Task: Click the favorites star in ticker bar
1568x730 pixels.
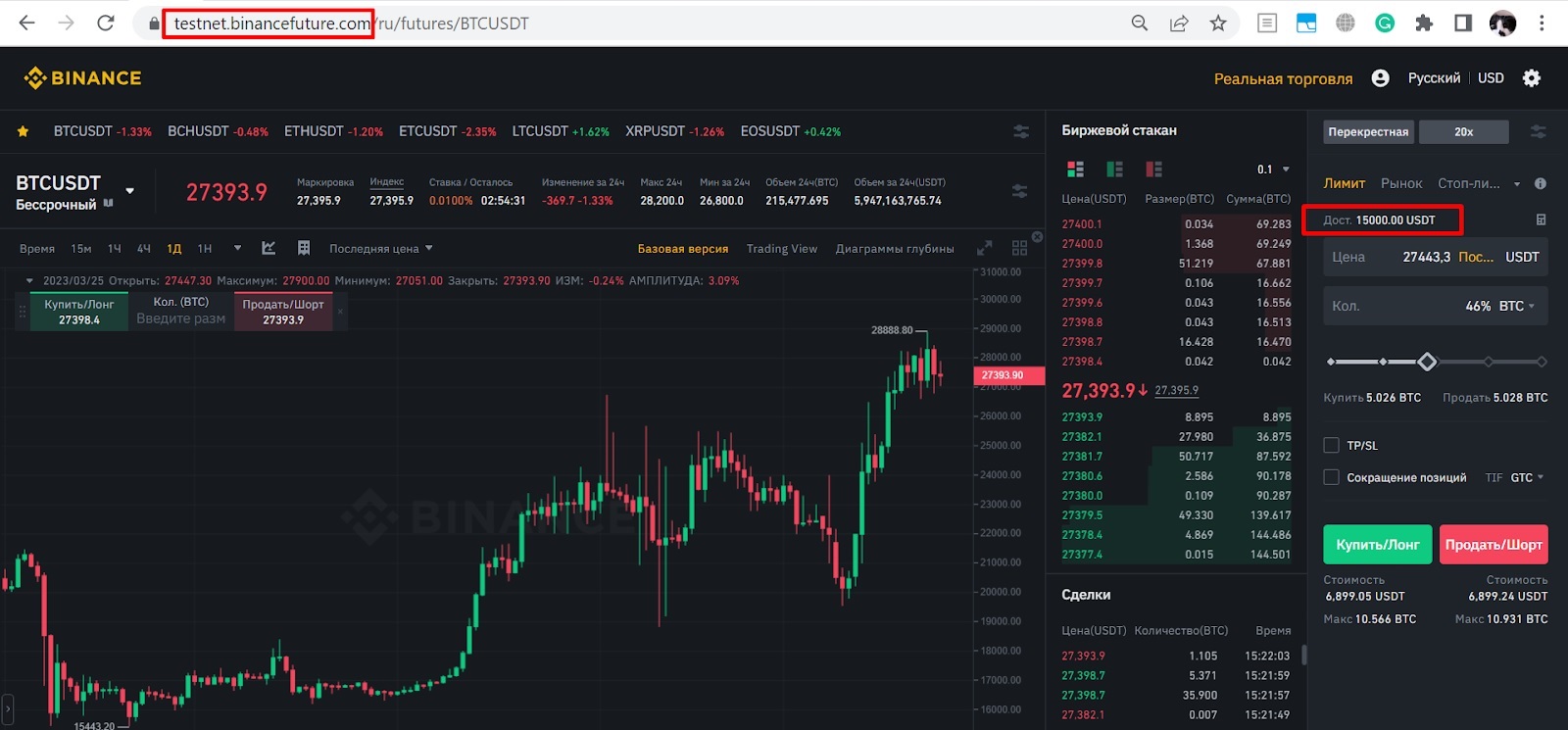Action: coord(23,131)
